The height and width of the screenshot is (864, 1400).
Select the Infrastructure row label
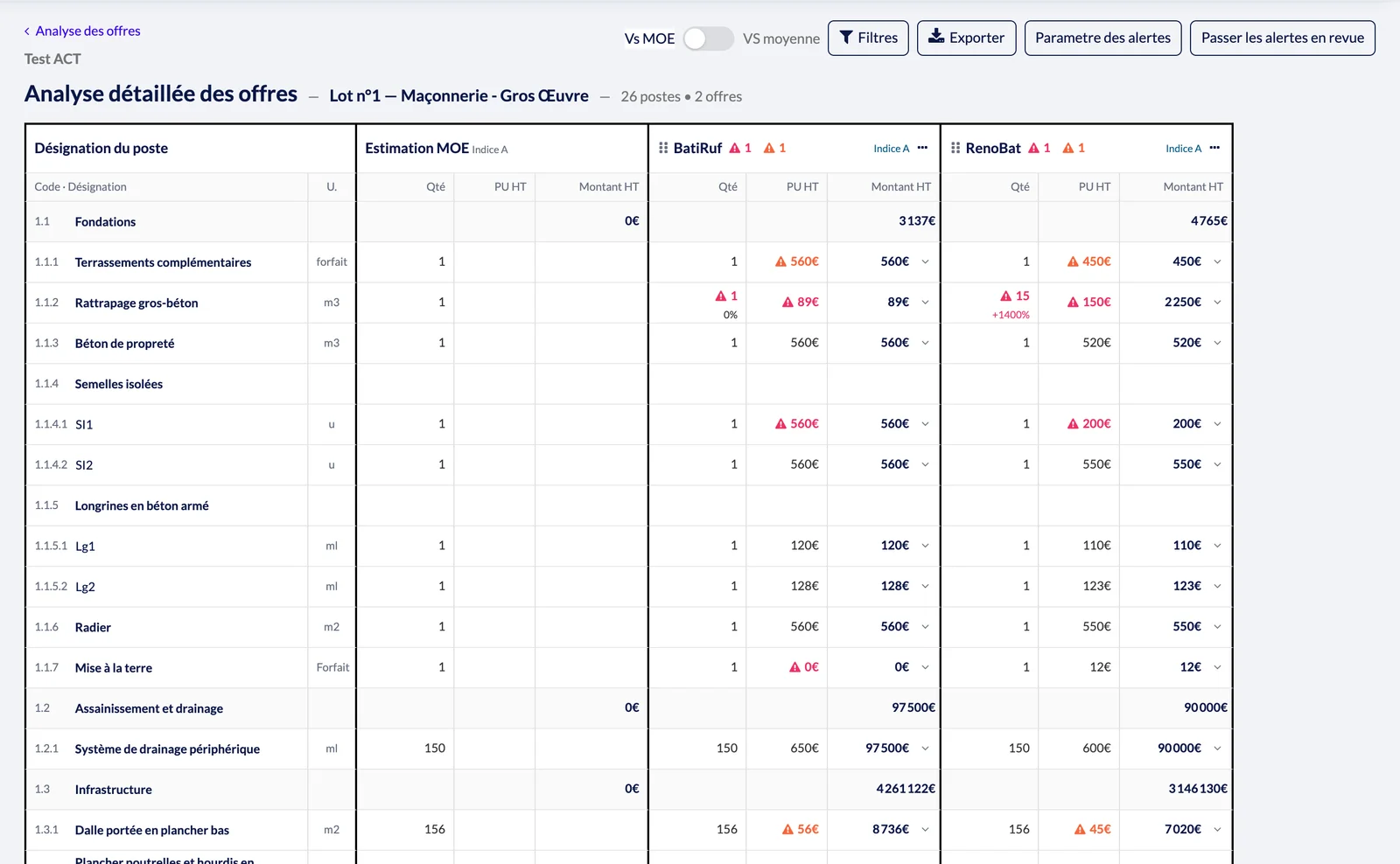point(114,790)
